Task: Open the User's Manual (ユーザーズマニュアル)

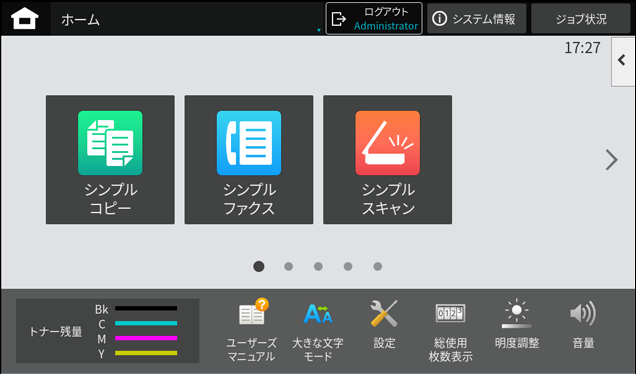Action: click(251, 330)
